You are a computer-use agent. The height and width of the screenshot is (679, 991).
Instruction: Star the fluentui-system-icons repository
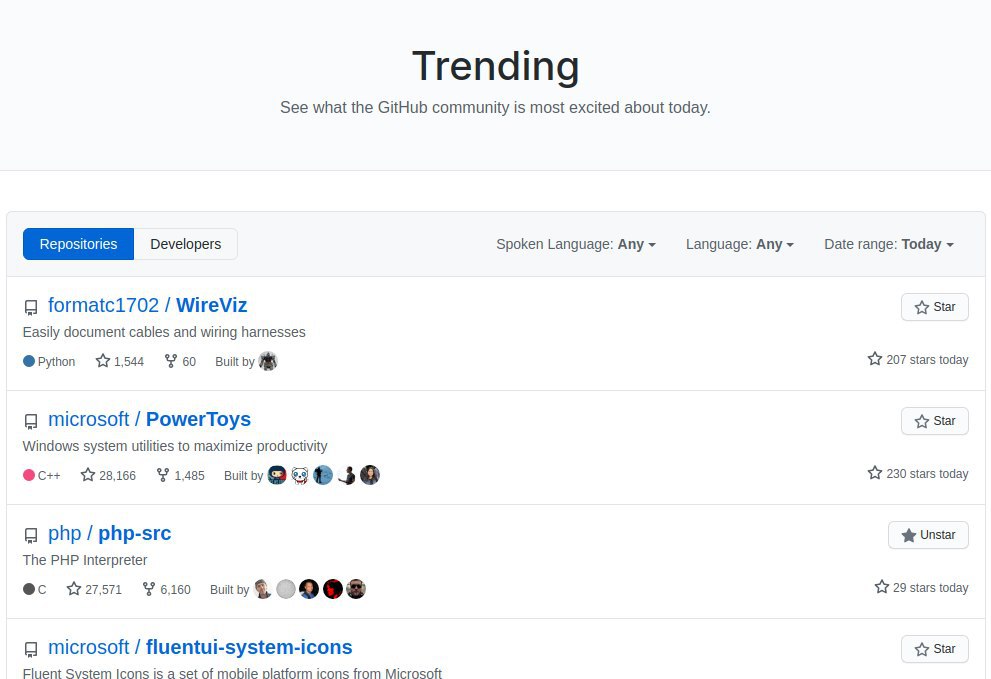[x=935, y=649]
